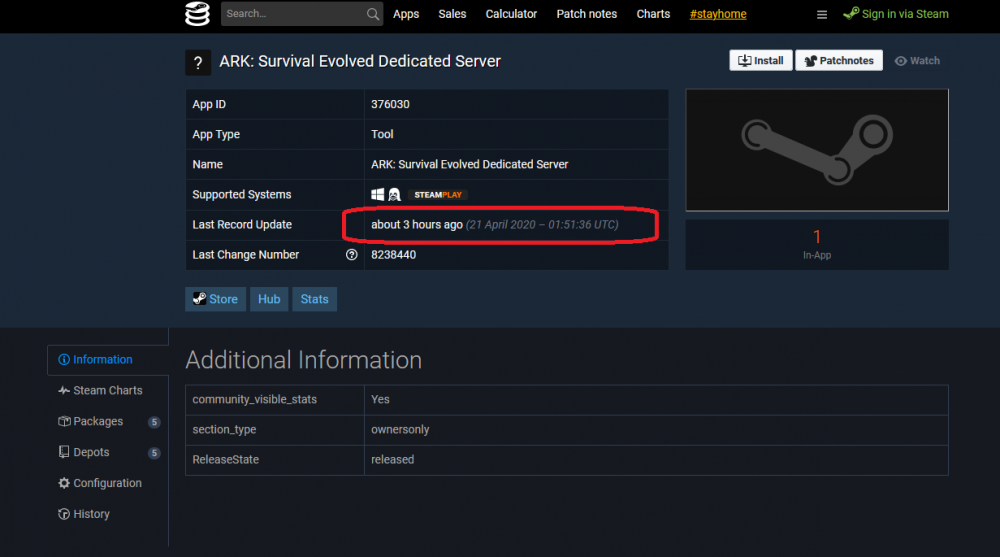Open the Hub button
Image resolution: width=1000 pixels, height=557 pixels.
(x=268, y=299)
